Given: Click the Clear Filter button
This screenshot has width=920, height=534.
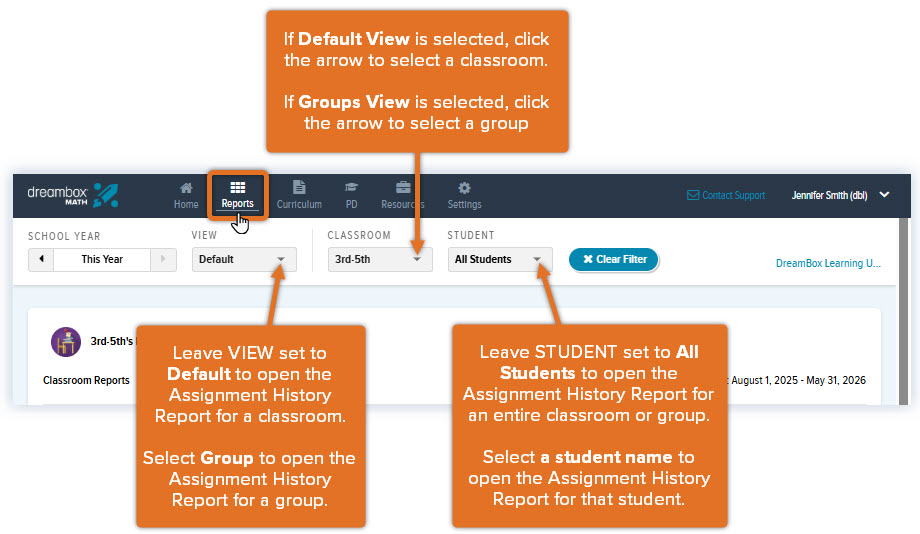Looking at the screenshot, I should 613,259.
